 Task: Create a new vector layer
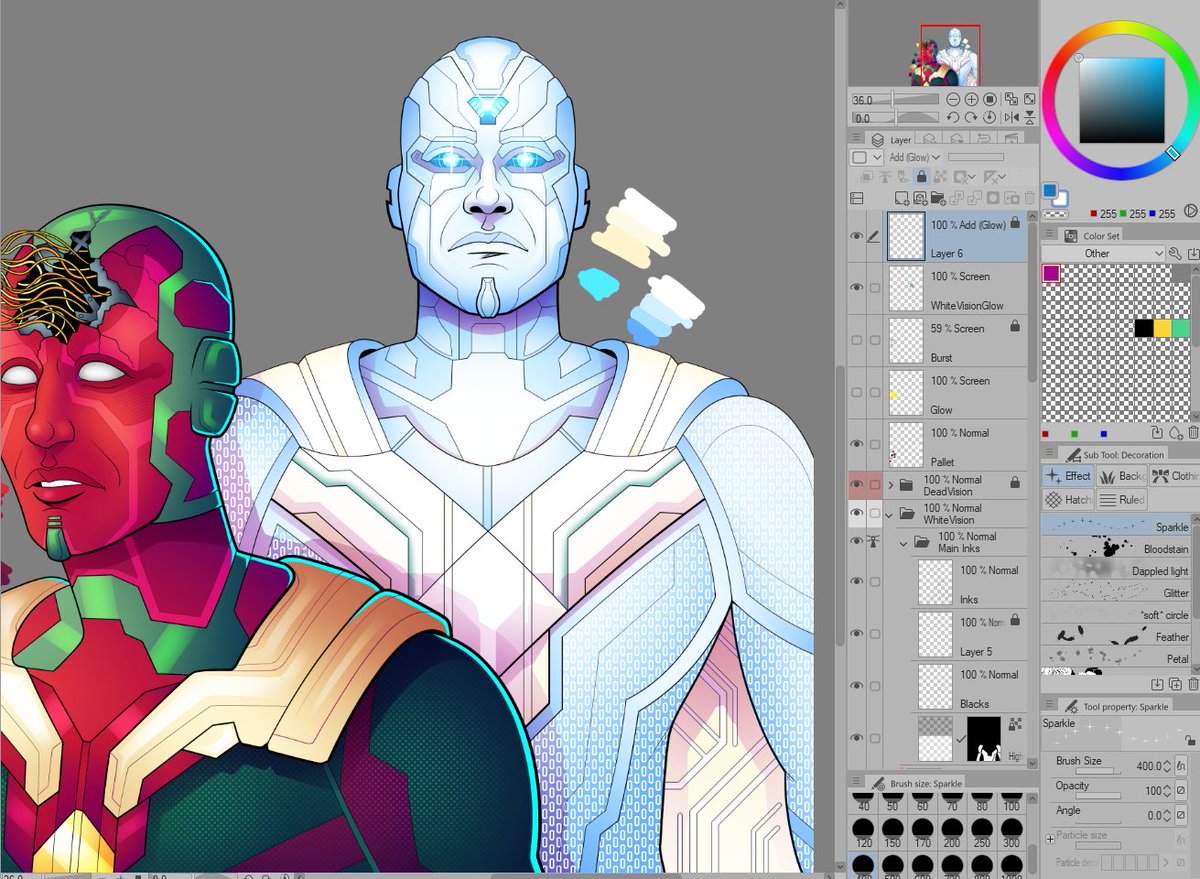click(920, 198)
